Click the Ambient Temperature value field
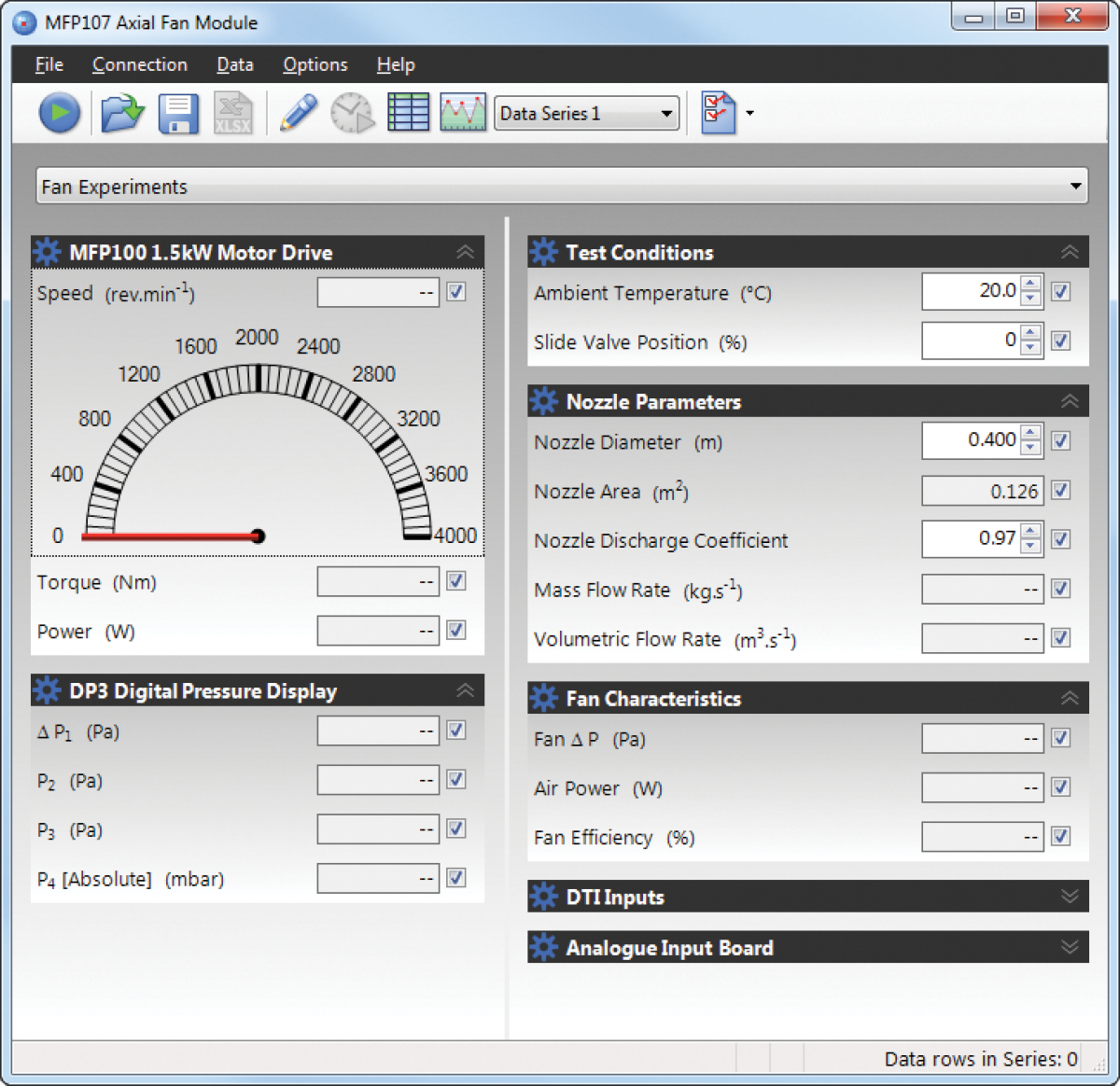1120x1086 pixels. pyautogui.click(x=971, y=291)
